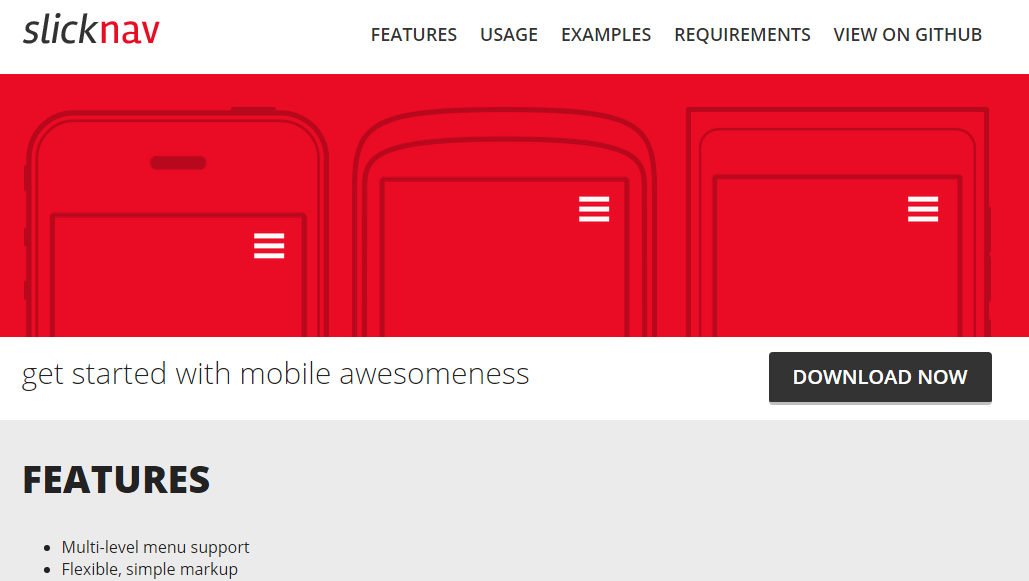Select 'Flexible, simple markup' list item
Image resolution: width=1029 pixels, height=581 pixels.
pos(150,569)
